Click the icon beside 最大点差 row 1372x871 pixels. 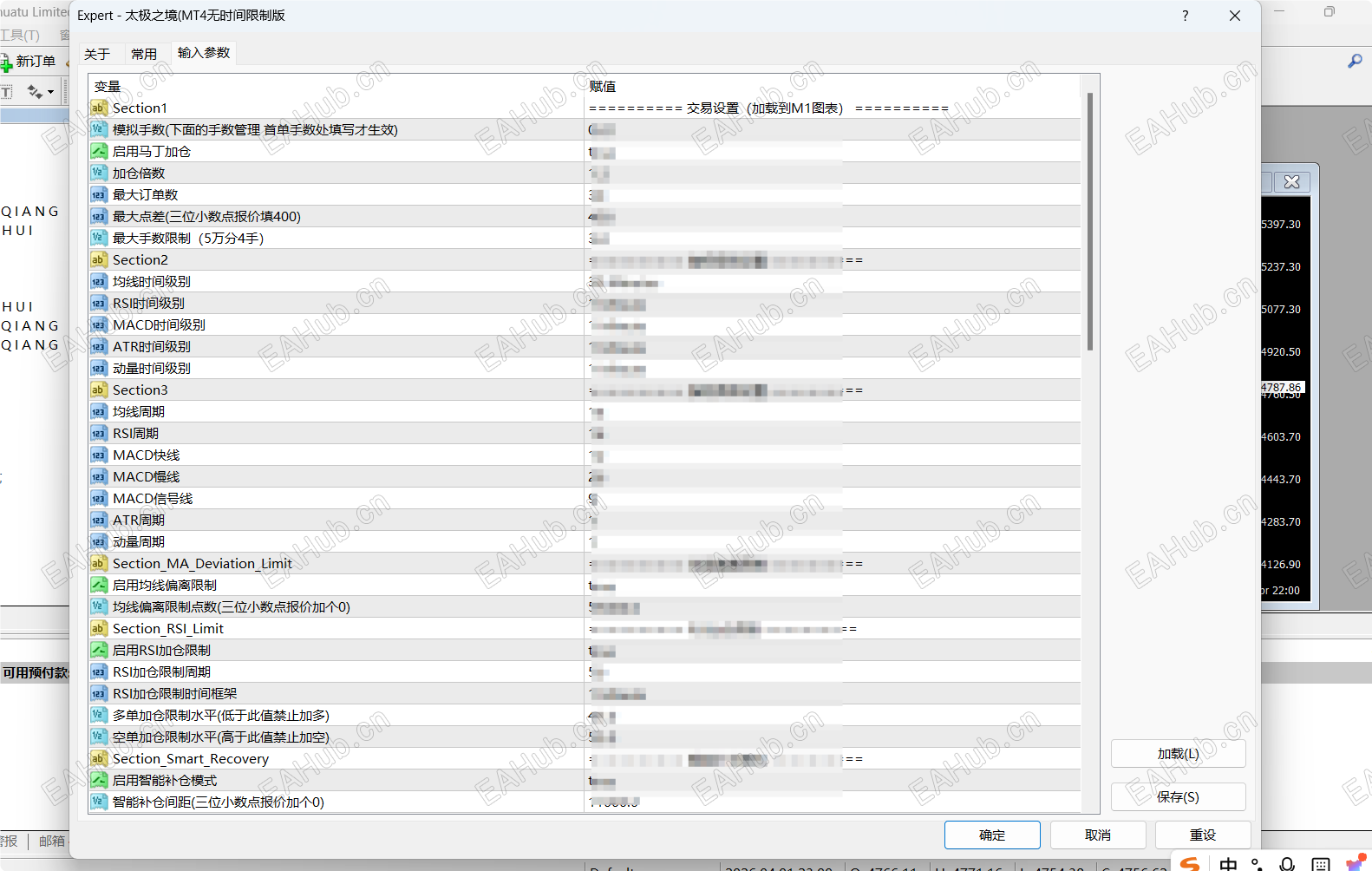click(98, 216)
